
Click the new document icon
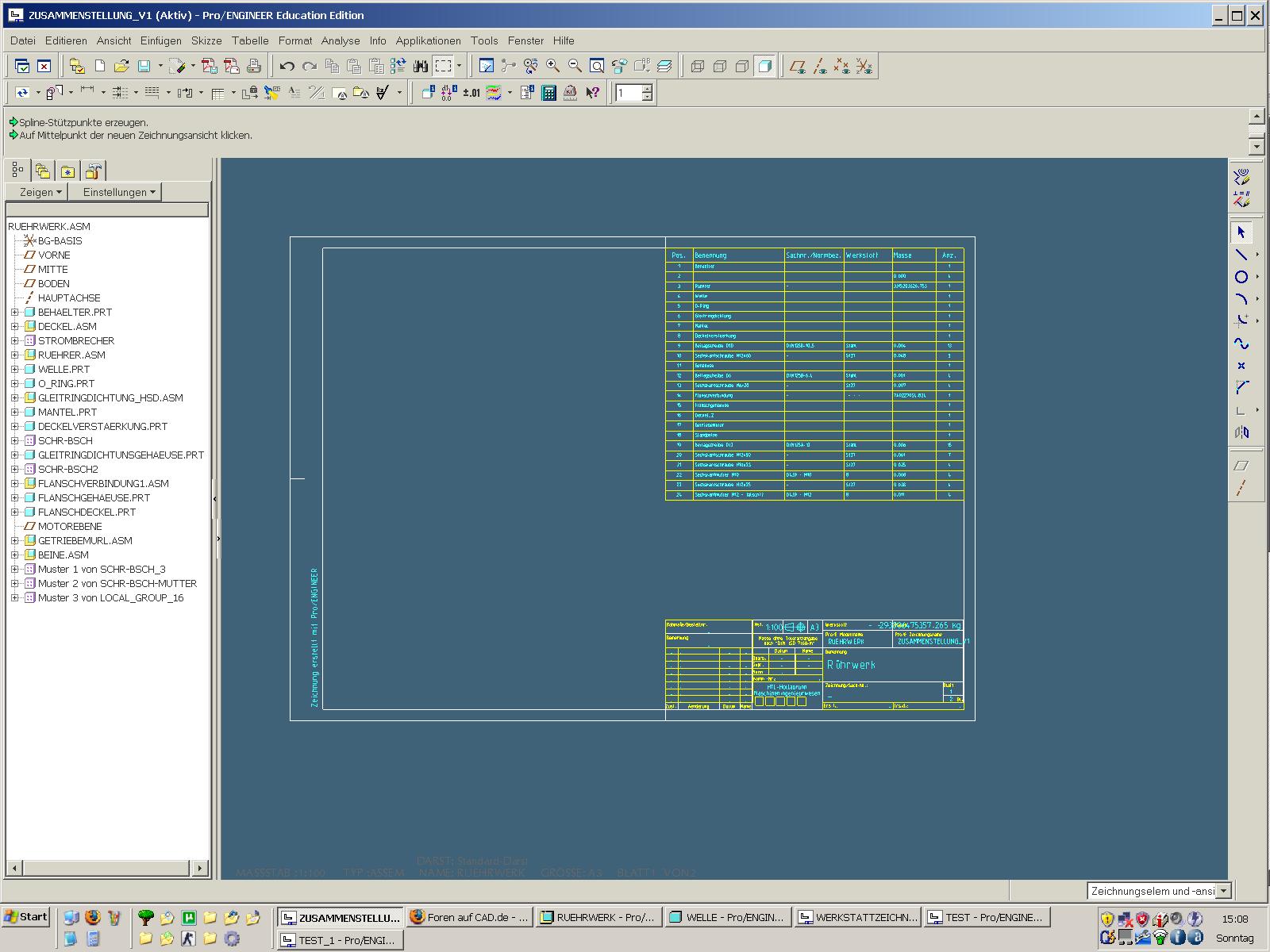pyautogui.click(x=100, y=66)
